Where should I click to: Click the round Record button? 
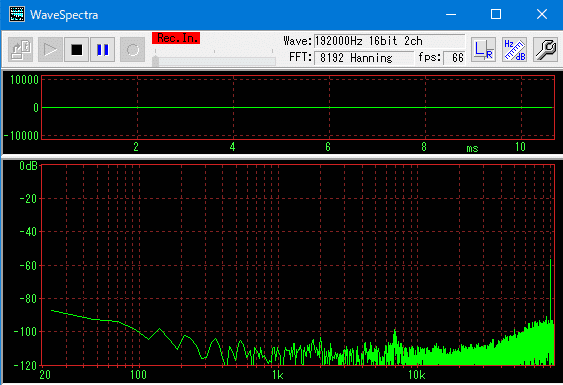point(132,50)
